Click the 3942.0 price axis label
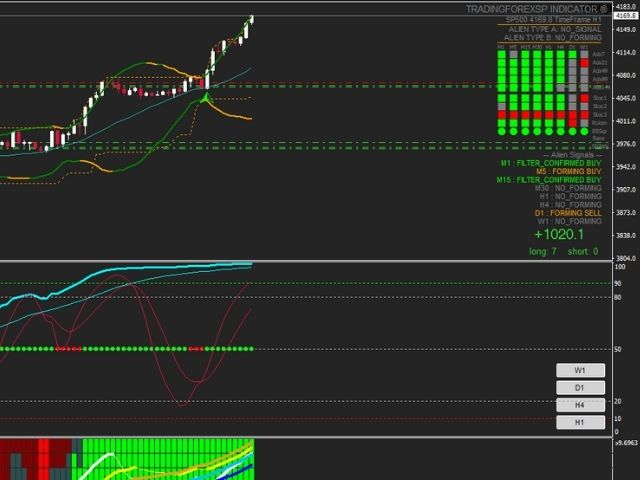 pyautogui.click(x=626, y=167)
